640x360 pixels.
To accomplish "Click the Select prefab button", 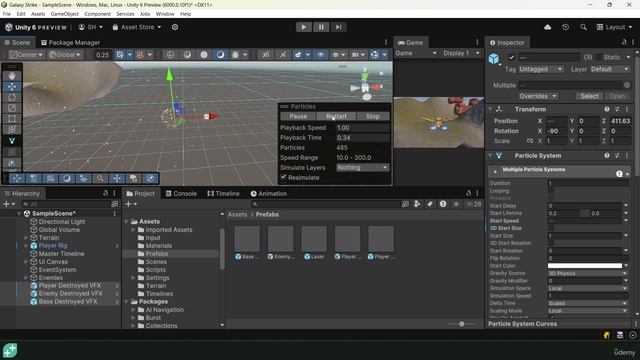I will click(x=589, y=96).
